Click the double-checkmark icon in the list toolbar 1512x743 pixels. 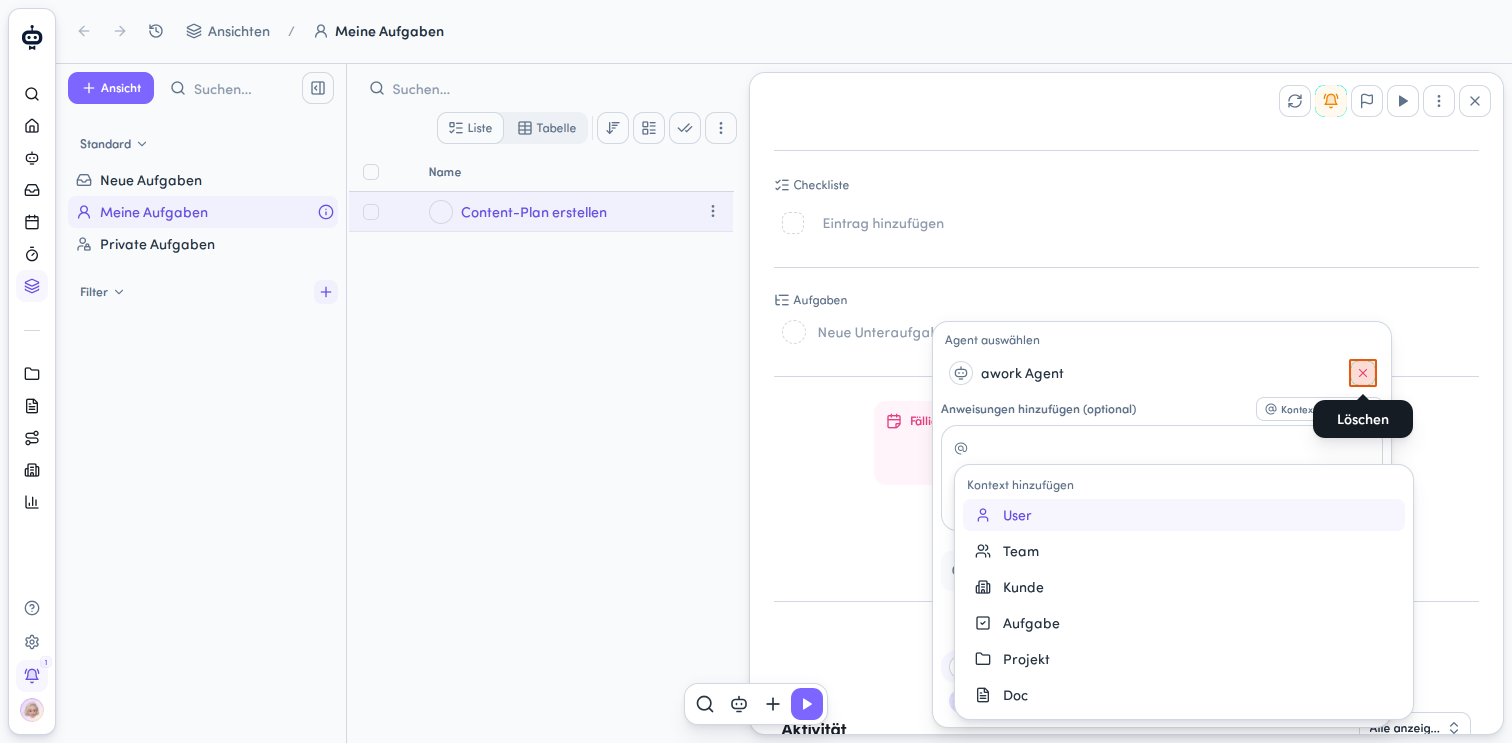(x=685, y=128)
